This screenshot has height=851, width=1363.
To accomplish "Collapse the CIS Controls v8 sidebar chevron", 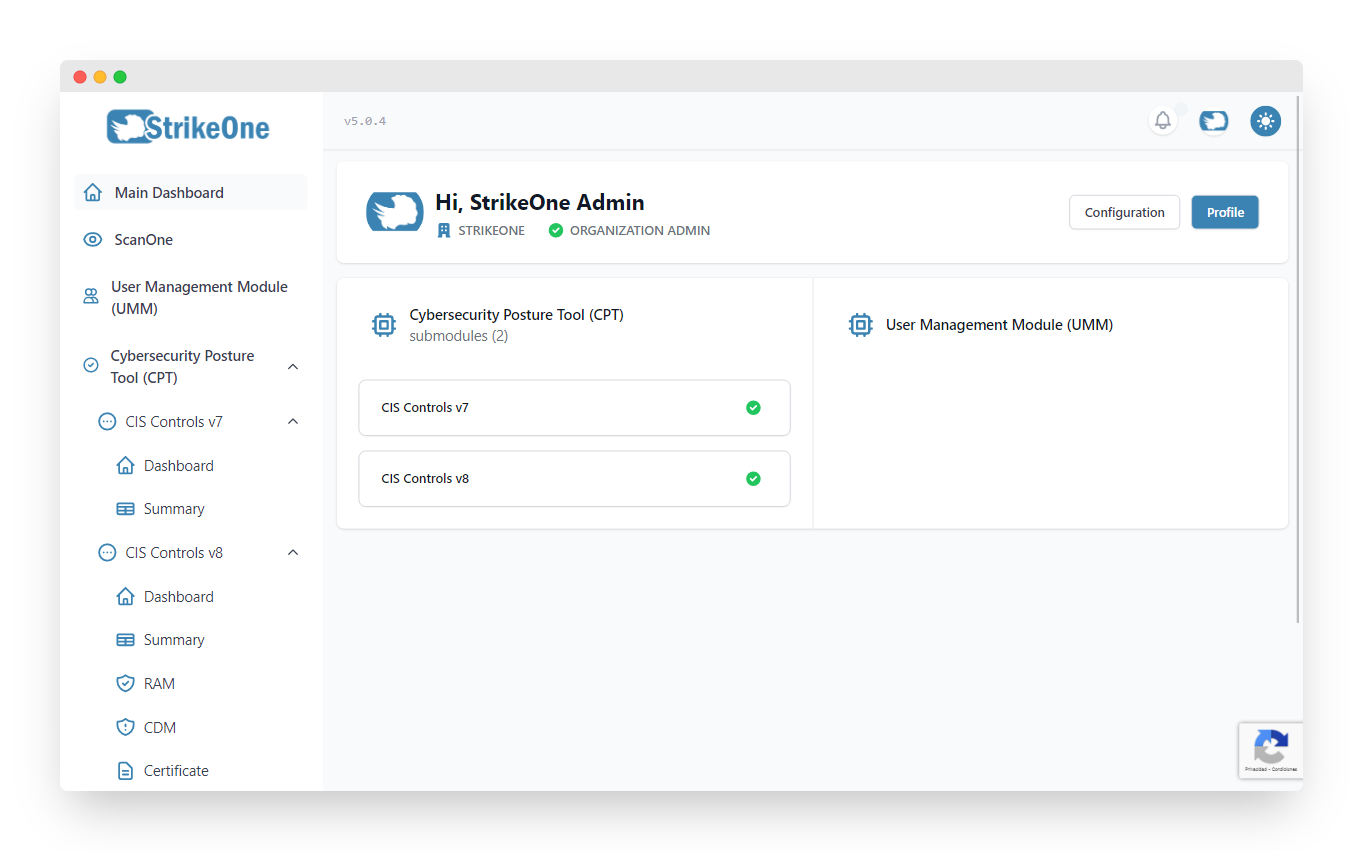I will click(293, 552).
